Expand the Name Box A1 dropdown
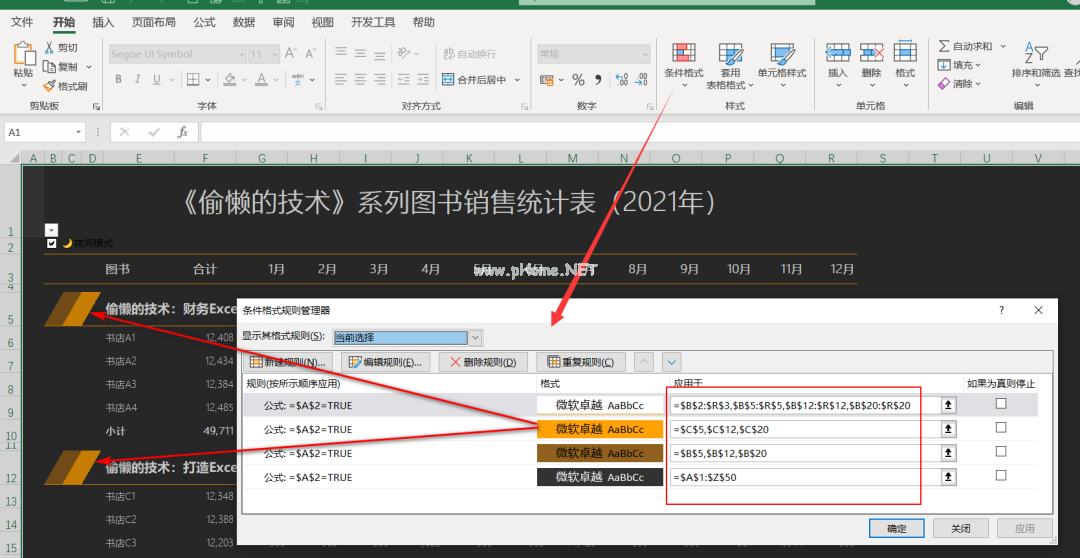The width and height of the screenshot is (1080, 558). (79, 132)
